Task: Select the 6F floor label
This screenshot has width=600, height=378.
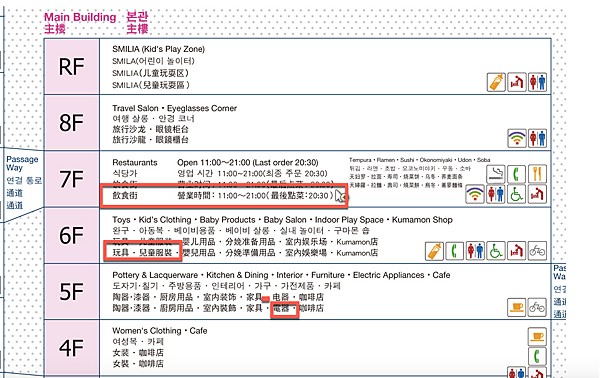Action: click(x=72, y=235)
